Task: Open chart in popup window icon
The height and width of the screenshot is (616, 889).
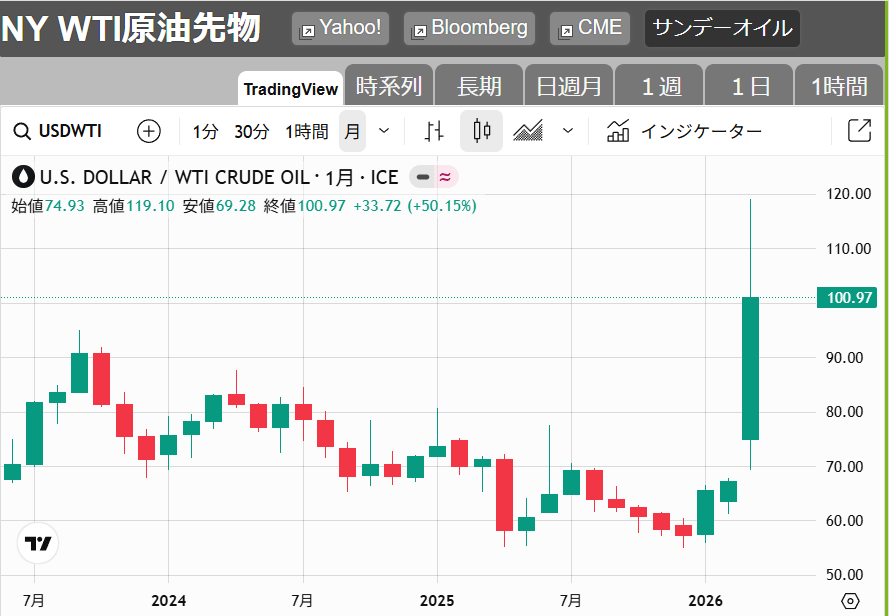Action: click(x=858, y=131)
